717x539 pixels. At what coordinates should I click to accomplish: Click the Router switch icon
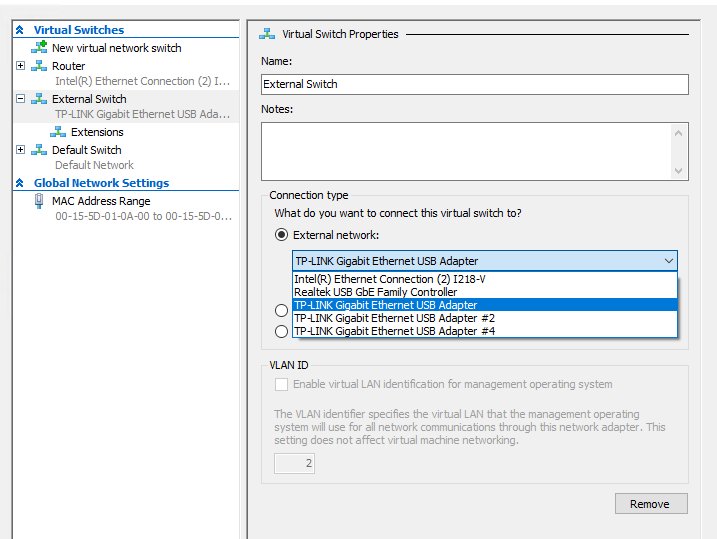pos(39,66)
